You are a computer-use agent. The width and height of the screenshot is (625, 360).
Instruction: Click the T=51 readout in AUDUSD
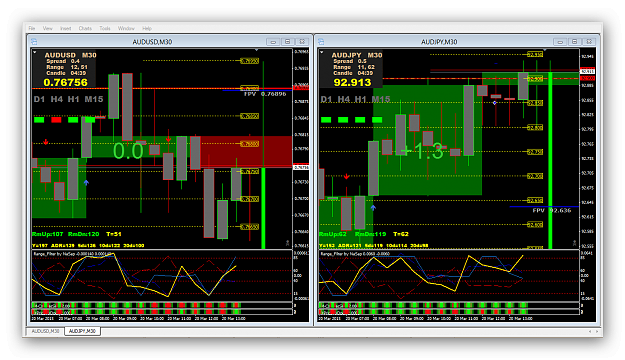114,234
